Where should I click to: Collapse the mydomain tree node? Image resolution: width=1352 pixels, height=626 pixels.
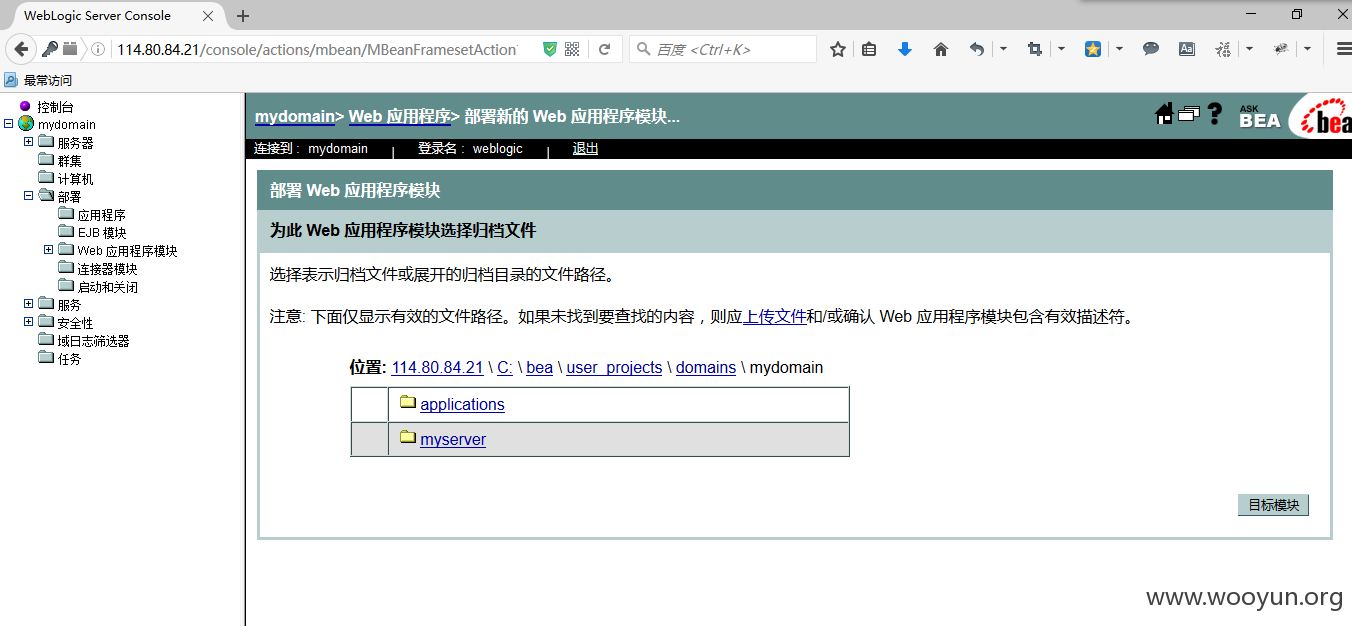(x=8, y=124)
